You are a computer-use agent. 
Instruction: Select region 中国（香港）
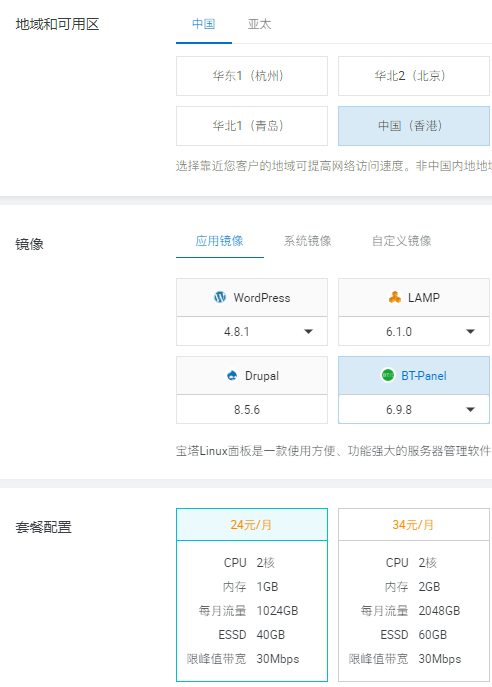coord(414,126)
